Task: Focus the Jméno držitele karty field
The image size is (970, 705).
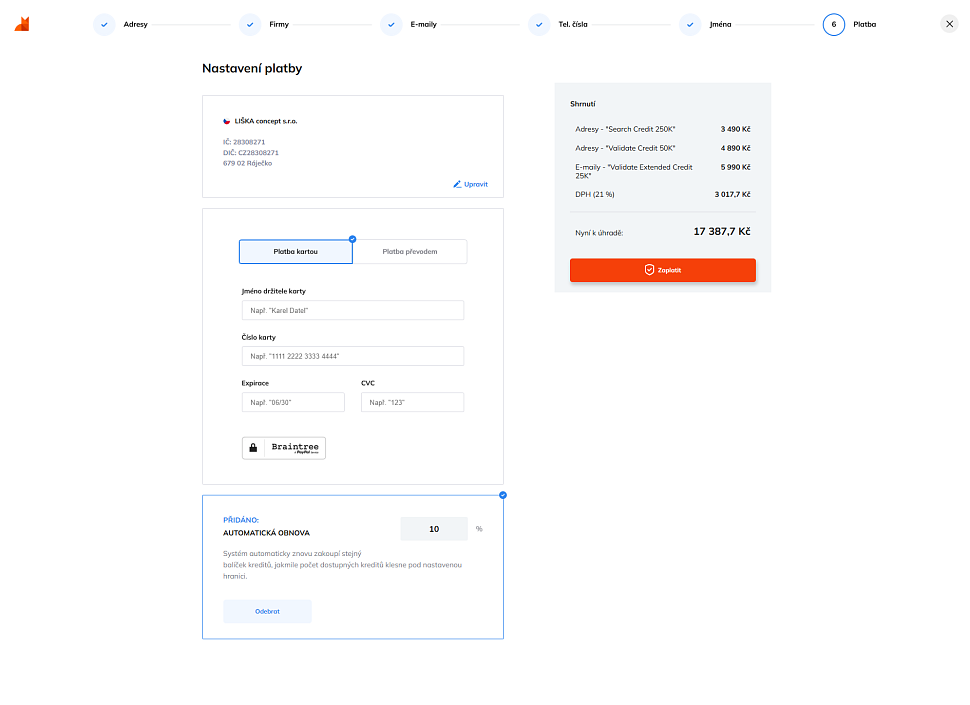Action: pos(353,311)
